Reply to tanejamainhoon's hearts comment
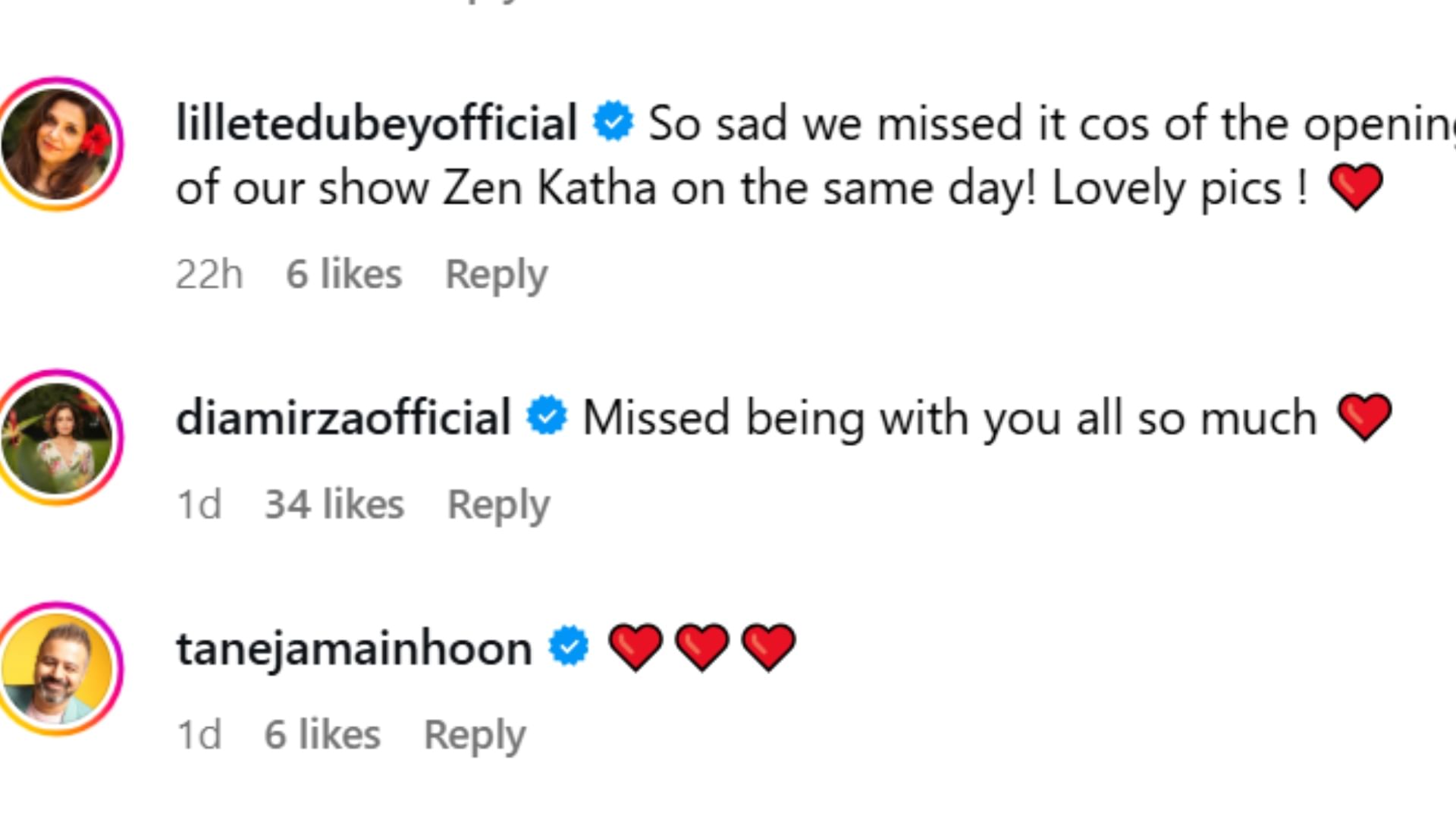Image resolution: width=1456 pixels, height=819 pixels. click(475, 736)
